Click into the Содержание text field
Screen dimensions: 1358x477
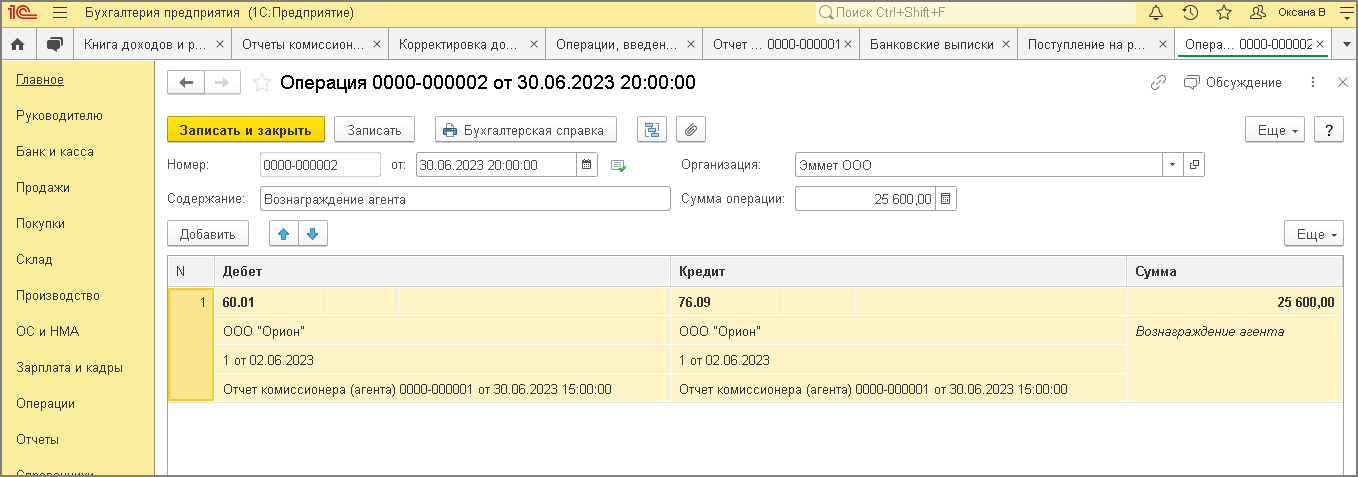tap(464, 199)
